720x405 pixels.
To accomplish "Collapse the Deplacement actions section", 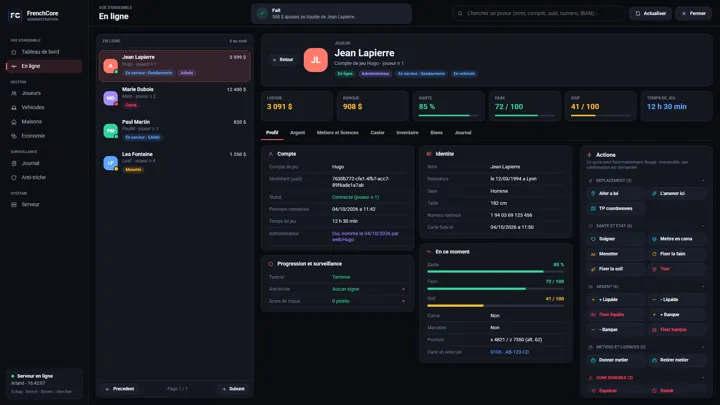I will (x=703, y=180).
